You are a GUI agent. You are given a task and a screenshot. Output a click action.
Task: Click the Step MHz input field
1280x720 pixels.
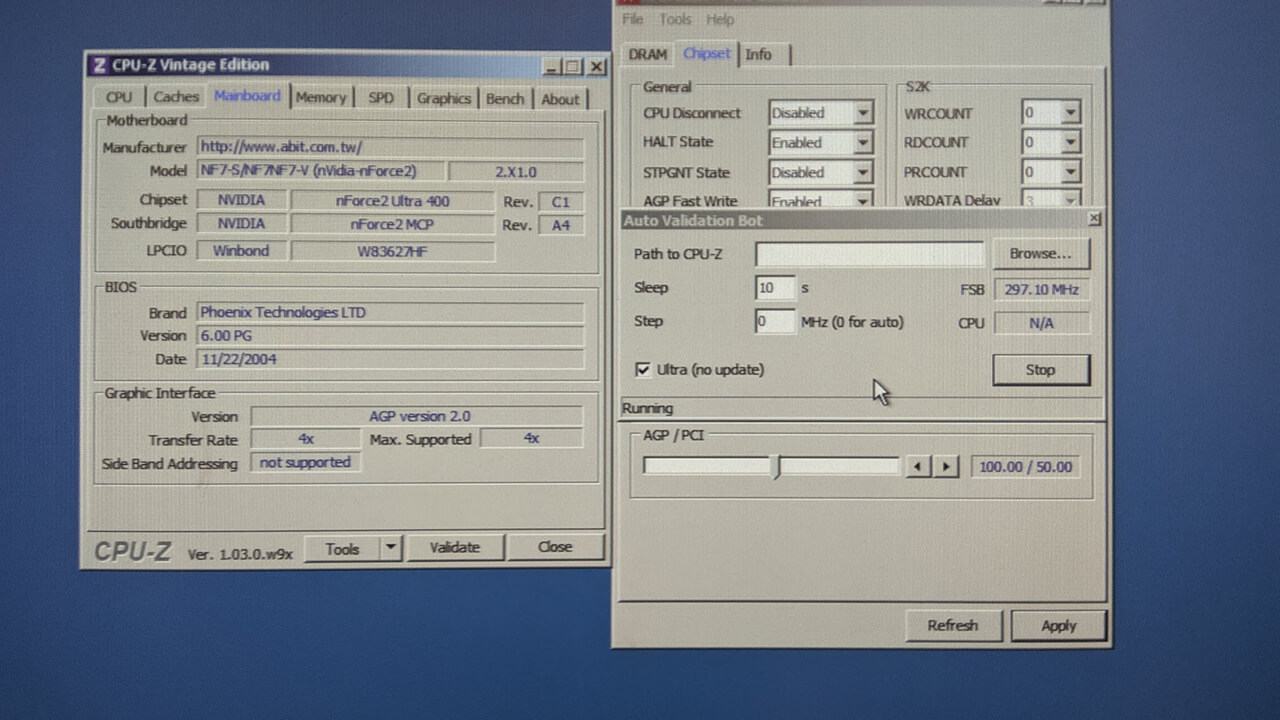coord(775,322)
